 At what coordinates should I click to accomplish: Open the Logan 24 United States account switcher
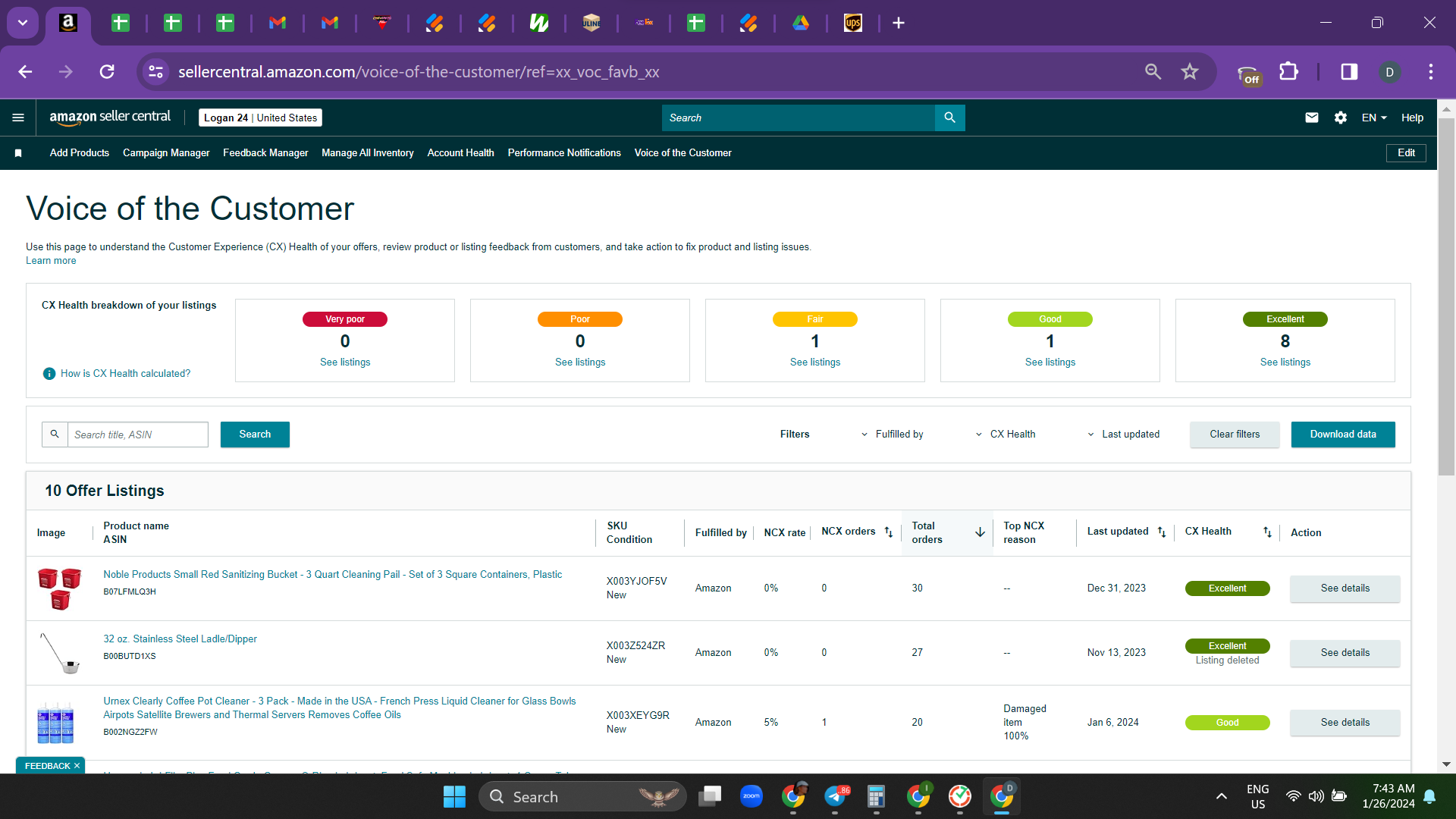[x=260, y=118]
